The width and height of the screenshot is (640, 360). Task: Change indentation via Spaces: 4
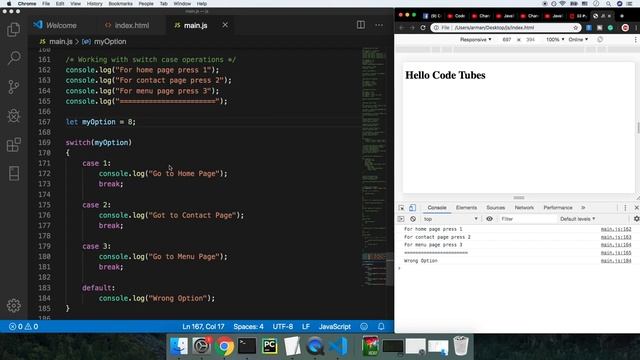(248, 327)
